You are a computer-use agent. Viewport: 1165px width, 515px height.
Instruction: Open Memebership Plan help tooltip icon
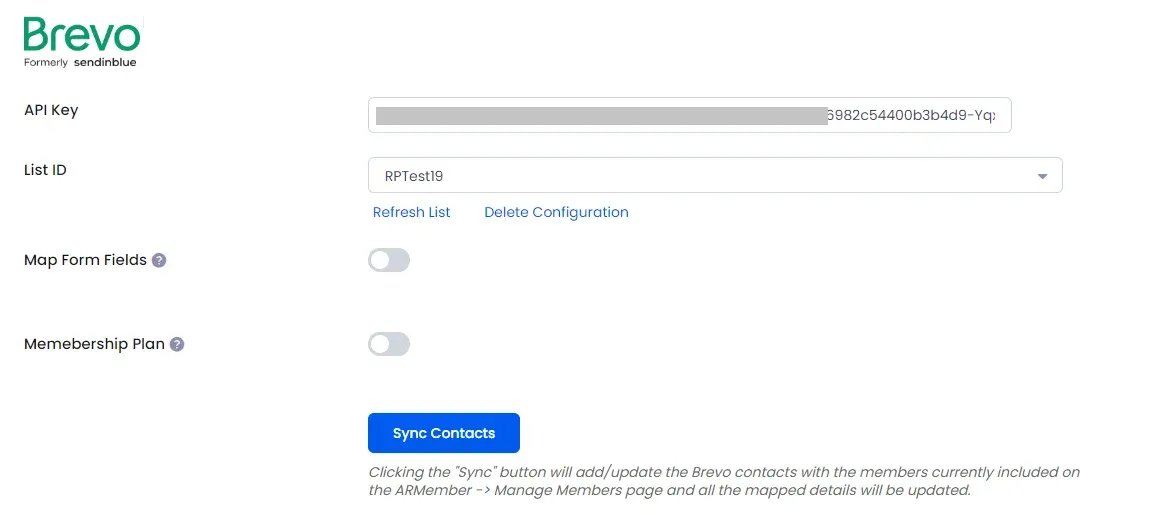click(x=177, y=345)
